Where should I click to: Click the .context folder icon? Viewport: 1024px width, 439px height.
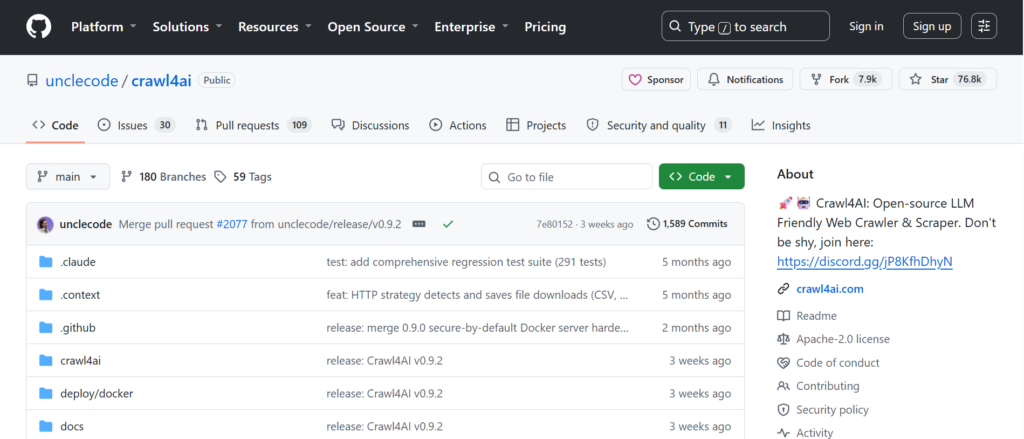[x=45, y=295]
